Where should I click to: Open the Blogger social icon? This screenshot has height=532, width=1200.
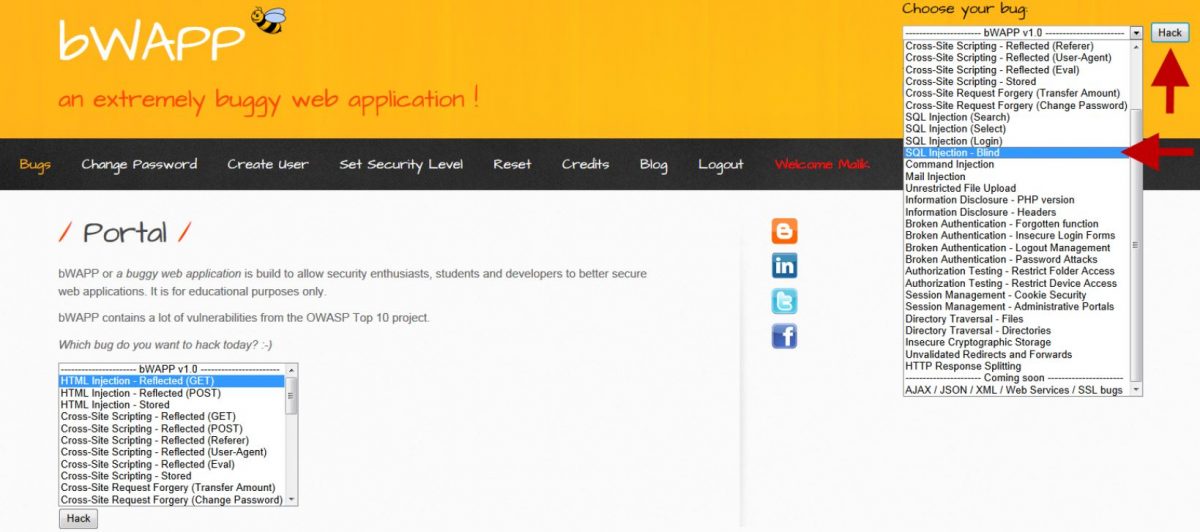click(784, 231)
